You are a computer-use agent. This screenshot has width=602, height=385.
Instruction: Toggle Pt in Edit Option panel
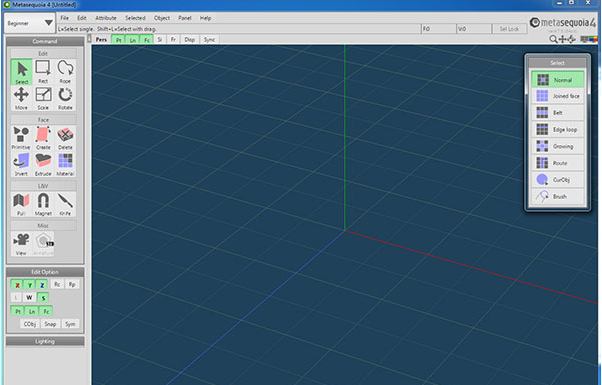[18, 311]
